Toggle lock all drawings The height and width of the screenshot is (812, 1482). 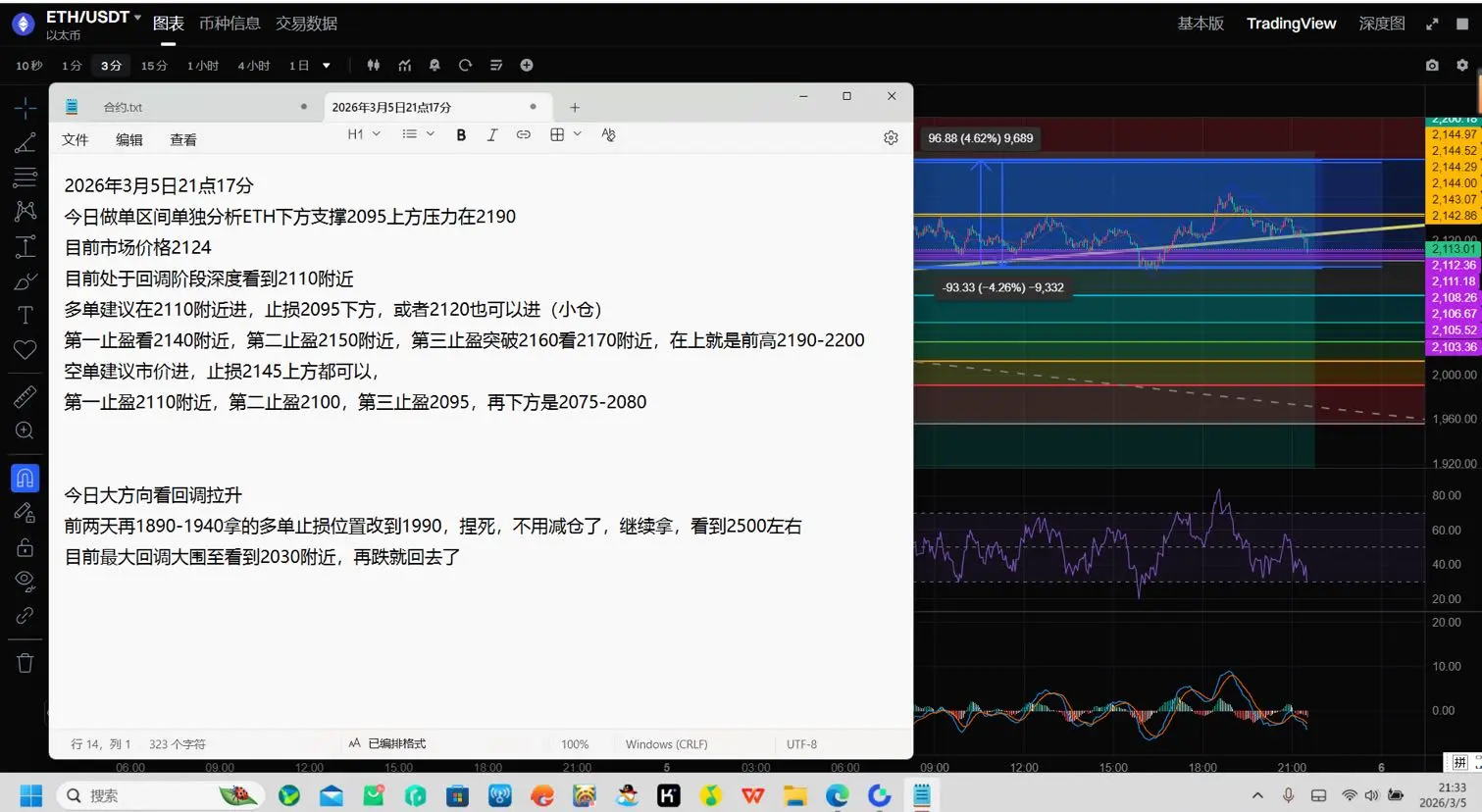point(26,547)
